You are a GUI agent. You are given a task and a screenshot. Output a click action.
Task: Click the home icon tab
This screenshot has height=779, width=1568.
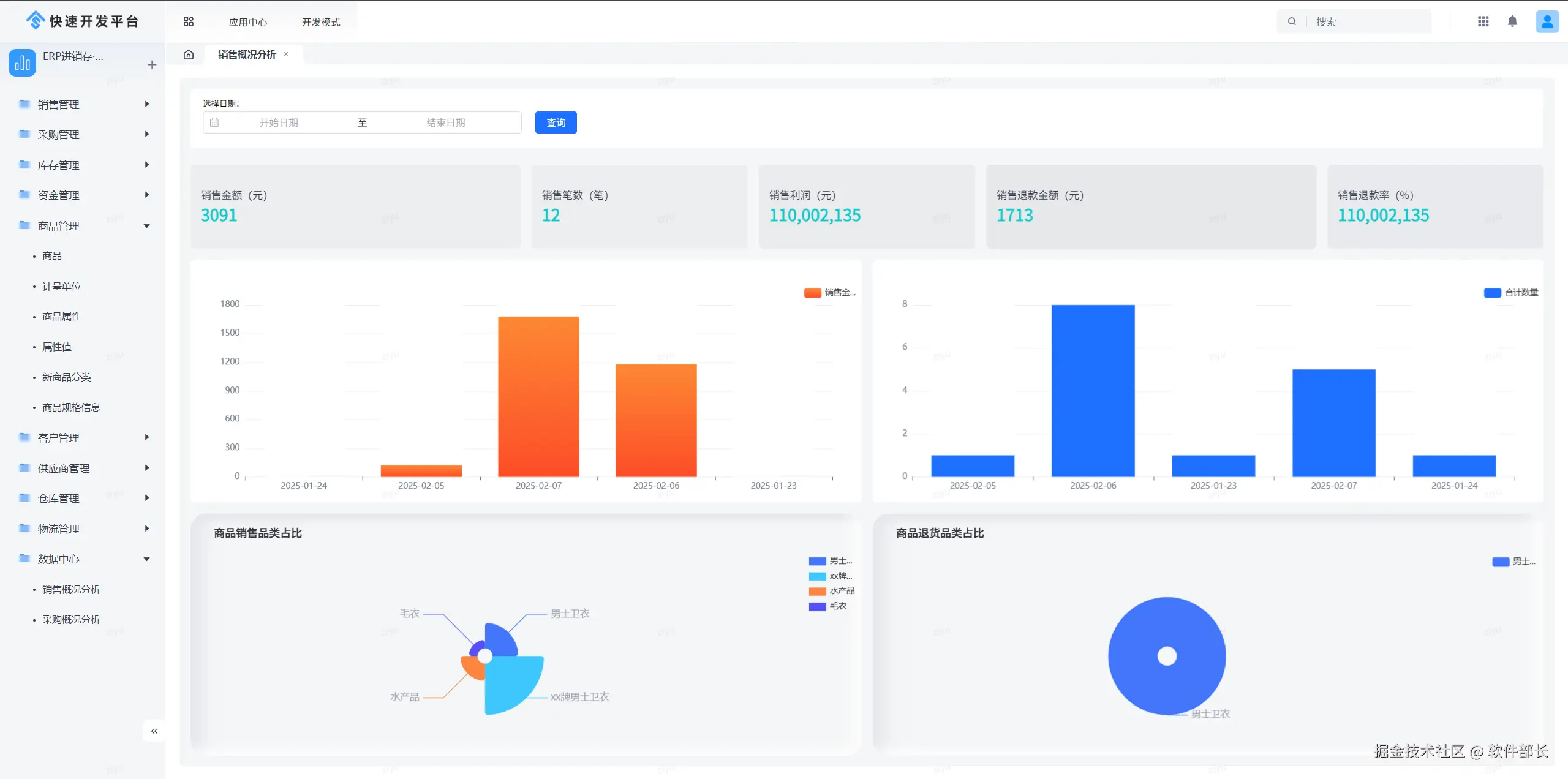click(x=189, y=55)
